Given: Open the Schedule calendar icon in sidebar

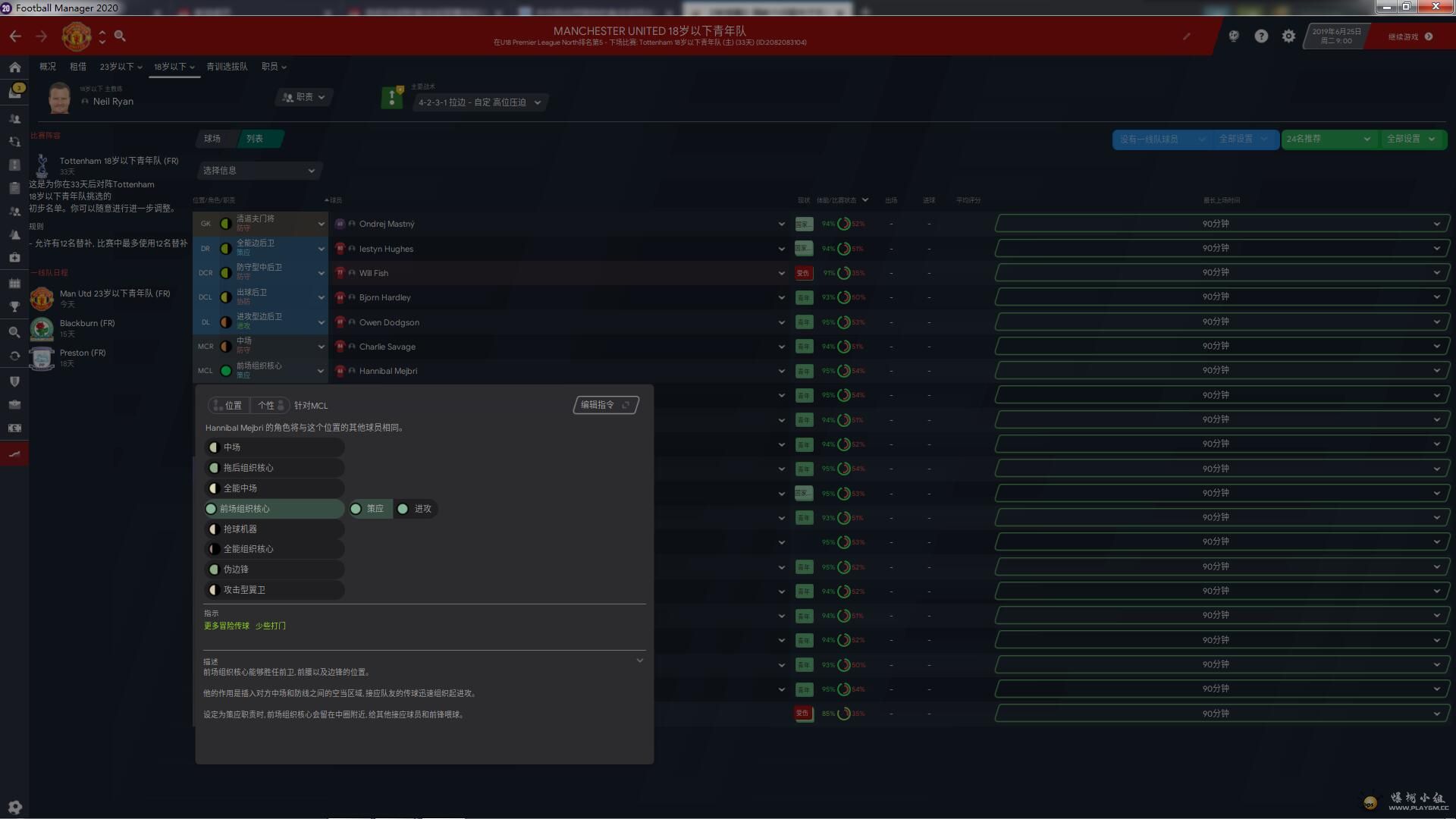Looking at the screenshot, I should 14,284.
